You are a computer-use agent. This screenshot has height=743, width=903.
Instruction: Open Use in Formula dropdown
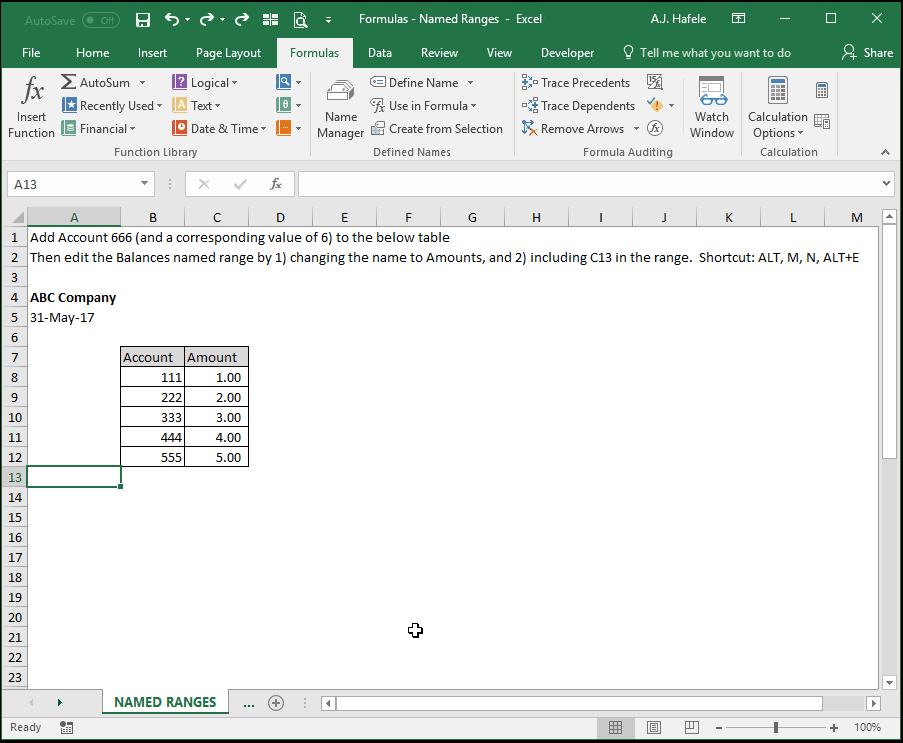click(423, 105)
